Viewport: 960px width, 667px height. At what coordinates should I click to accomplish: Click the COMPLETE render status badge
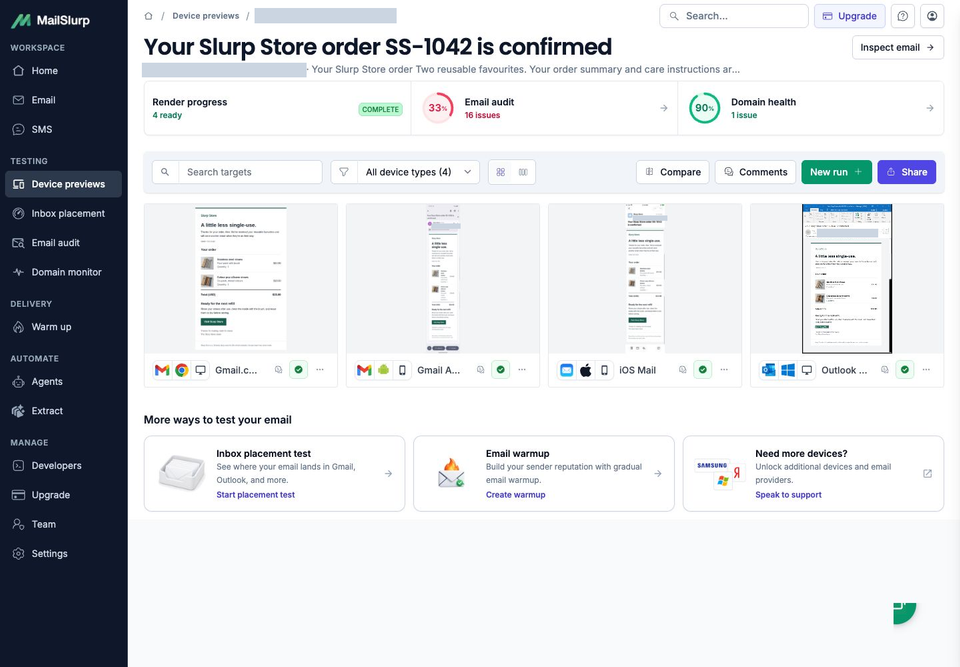[380, 109]
